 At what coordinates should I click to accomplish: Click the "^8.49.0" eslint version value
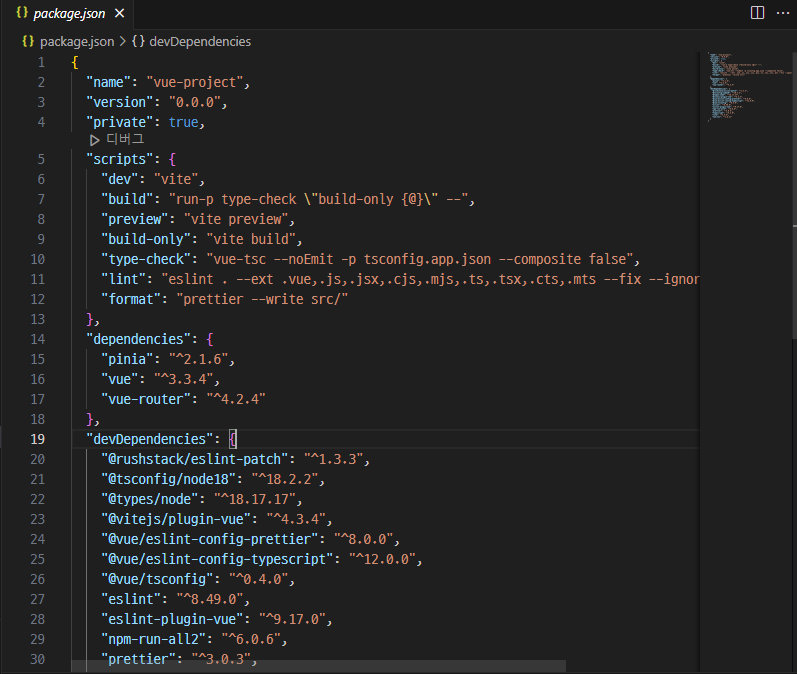point(210,599)
